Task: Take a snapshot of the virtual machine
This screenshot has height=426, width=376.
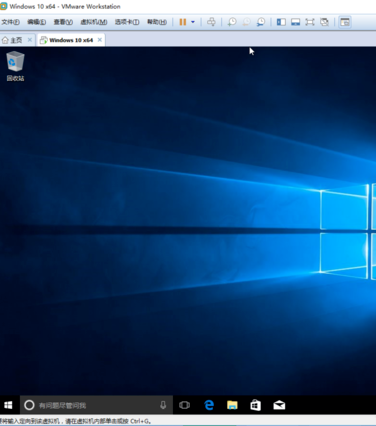Action: click(x=232, y=22)
